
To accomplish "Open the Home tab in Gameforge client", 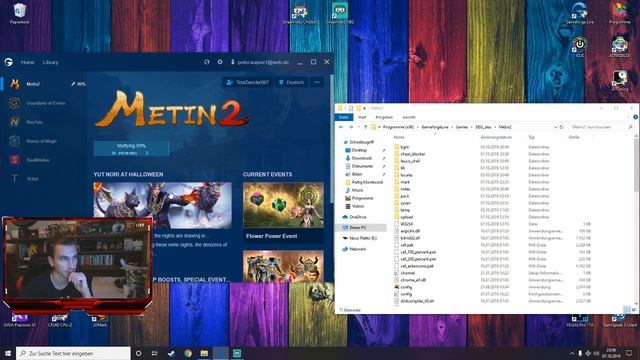I will point(27,62).
